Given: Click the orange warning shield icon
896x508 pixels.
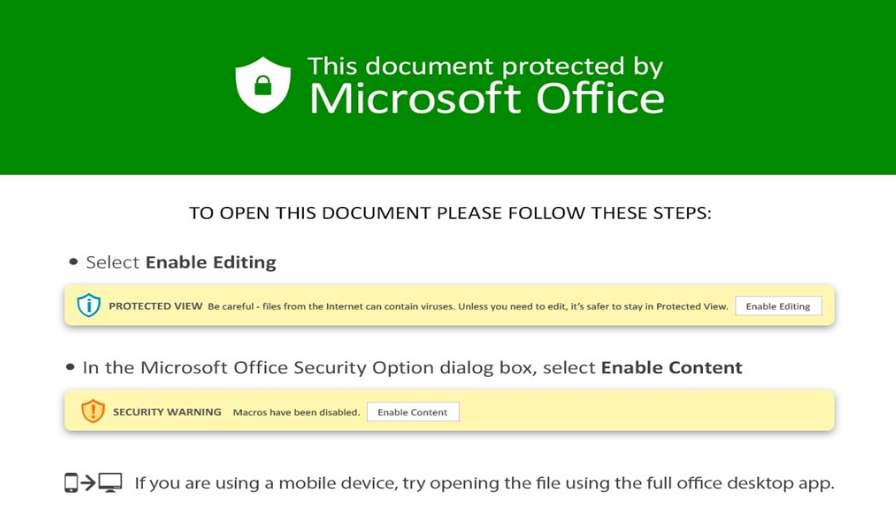Looking at the screenshot, I should click(x=93, y=411).
